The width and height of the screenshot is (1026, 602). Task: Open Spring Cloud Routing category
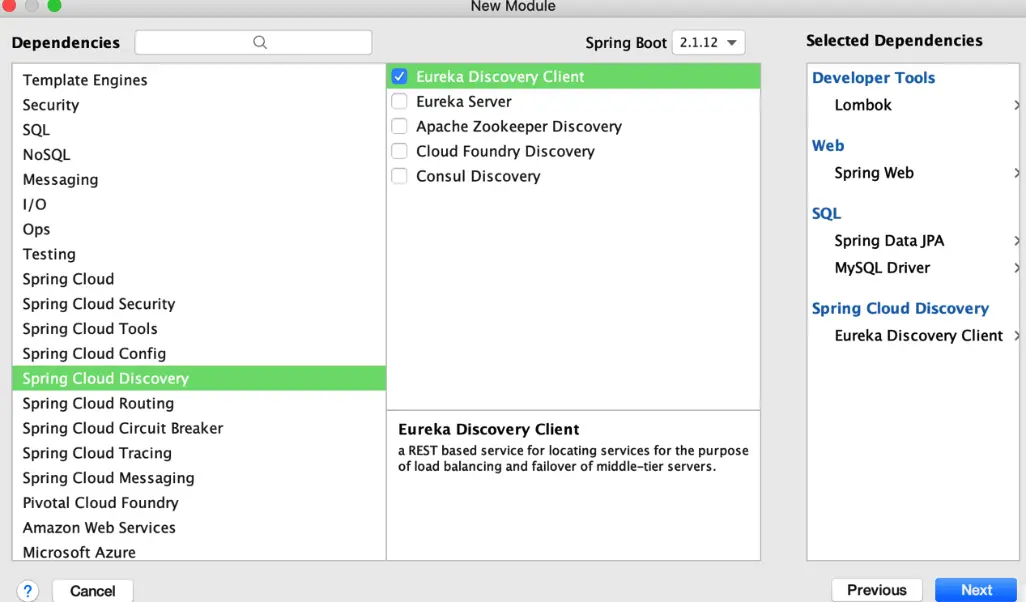[199, 403]
